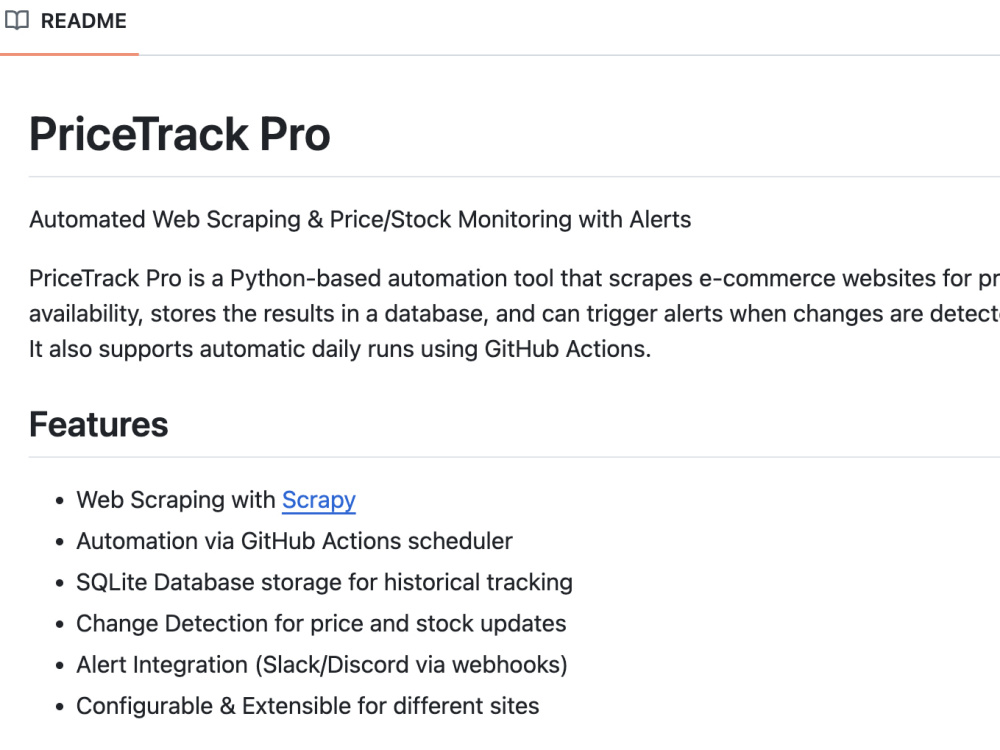The width and height of the screenshot is (1000, 750).
Task: Open the Scrapy hyperlink
Action: pos(319,500)
